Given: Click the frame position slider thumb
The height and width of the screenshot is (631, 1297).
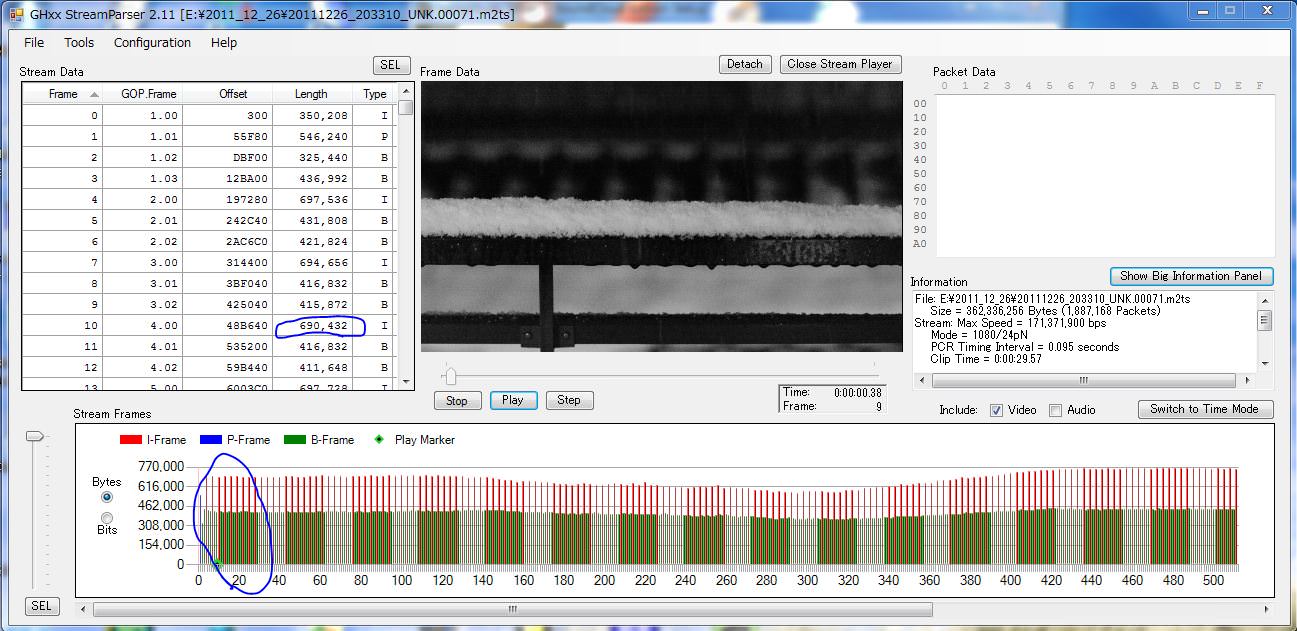Looking at the screenshot, I should click(x=450, y=376).
